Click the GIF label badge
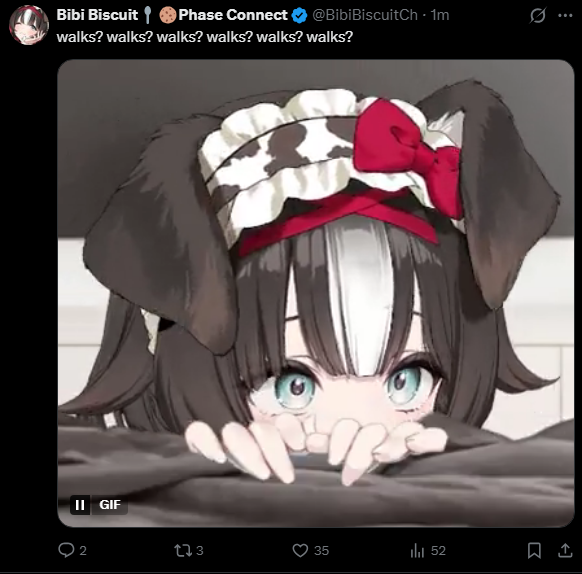The height and width of the screenshot is (574, 582). pos(110,505)
